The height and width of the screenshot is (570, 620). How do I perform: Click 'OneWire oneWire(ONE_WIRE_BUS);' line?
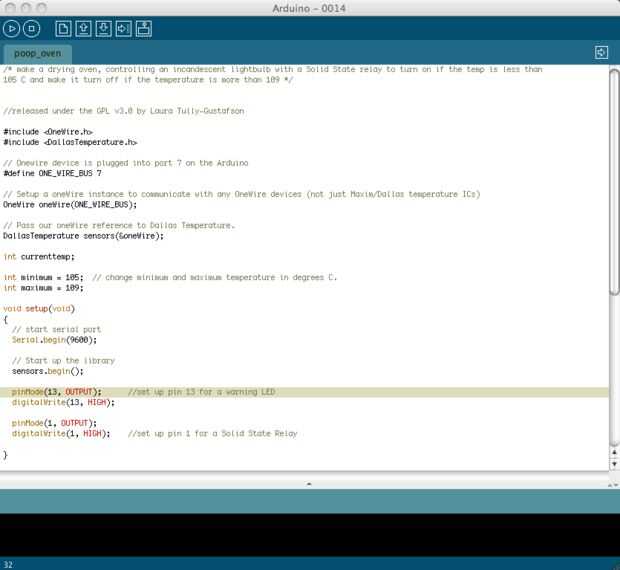(70, 204)
